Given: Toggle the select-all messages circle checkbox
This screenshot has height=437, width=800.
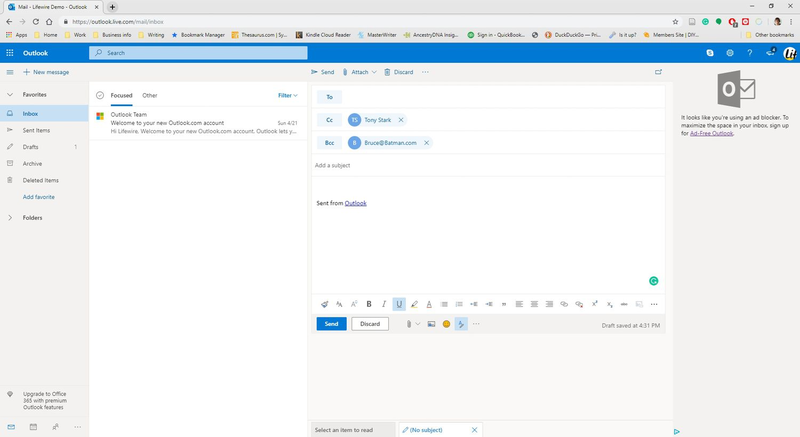Looking at the screenshot, I should (x=100, y=95).
